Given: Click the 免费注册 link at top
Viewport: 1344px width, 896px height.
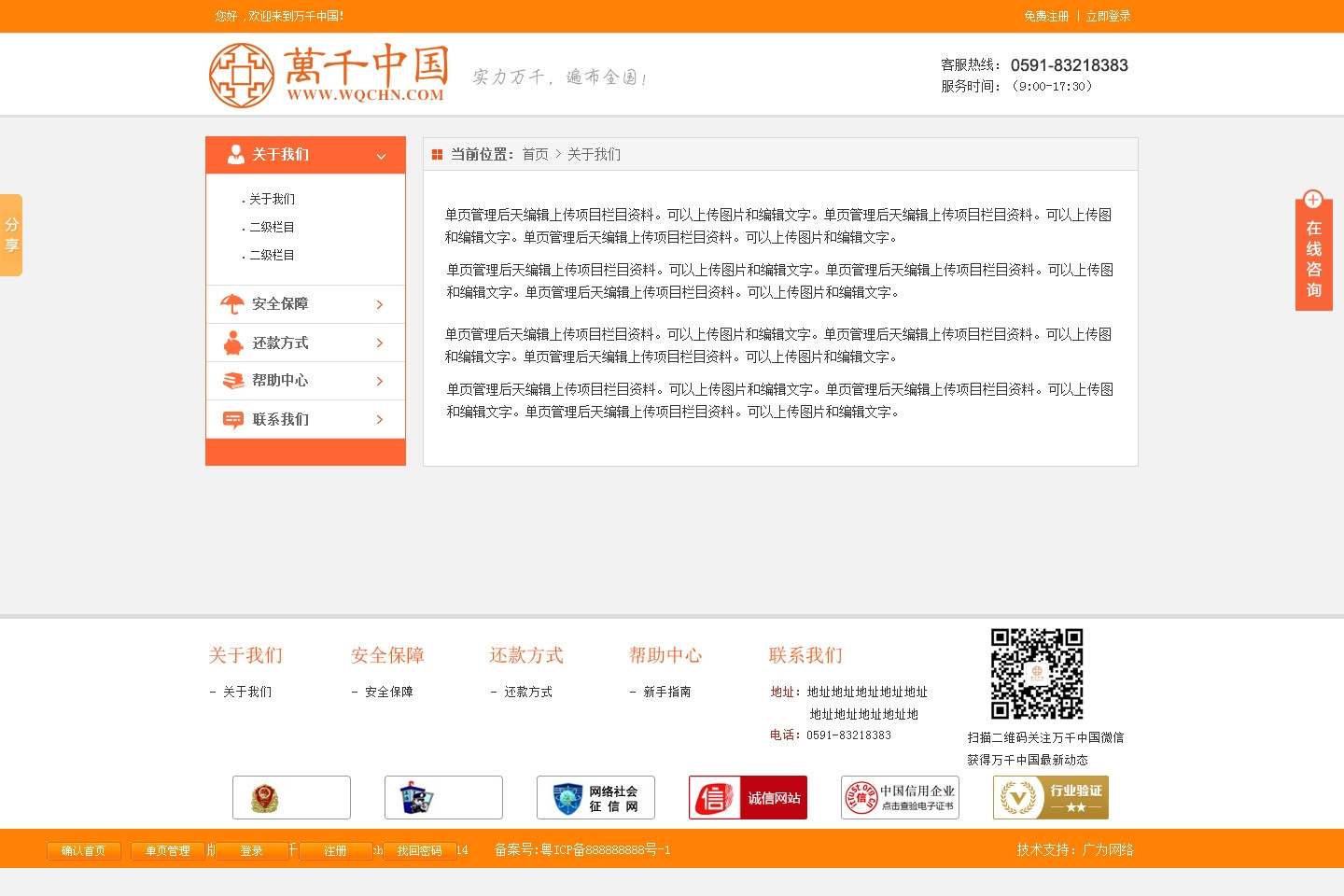Looking at the screenshot, I should [x=1046, y=16].
